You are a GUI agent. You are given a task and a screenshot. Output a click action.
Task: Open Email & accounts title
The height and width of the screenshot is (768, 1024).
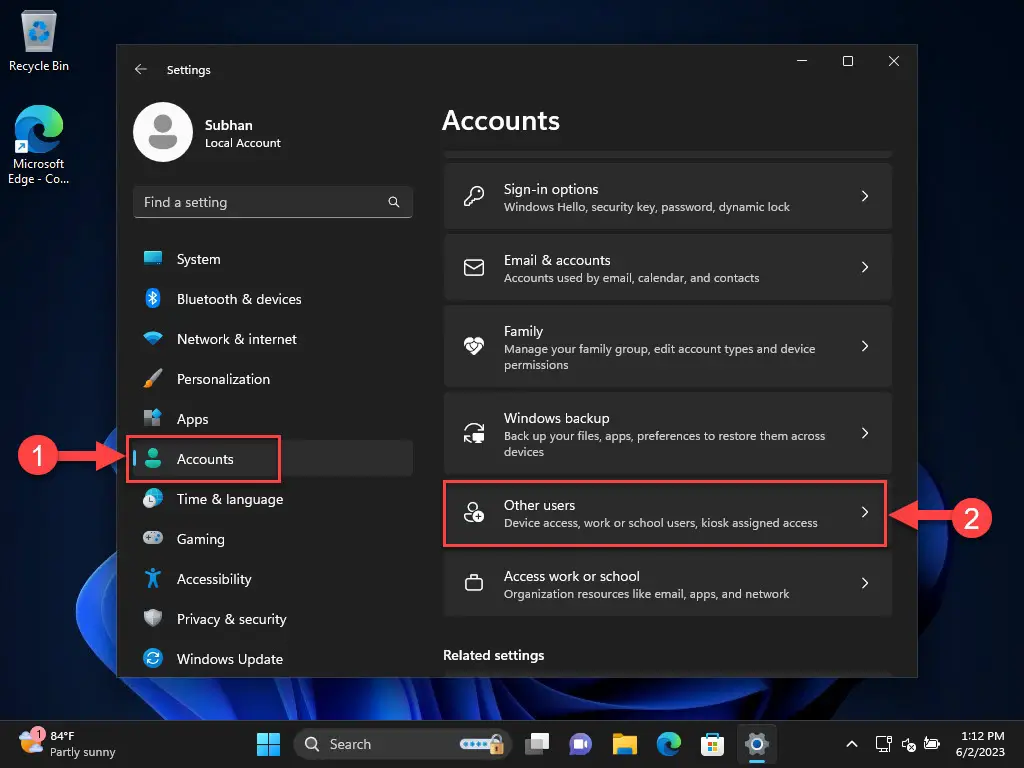[557, 260]
